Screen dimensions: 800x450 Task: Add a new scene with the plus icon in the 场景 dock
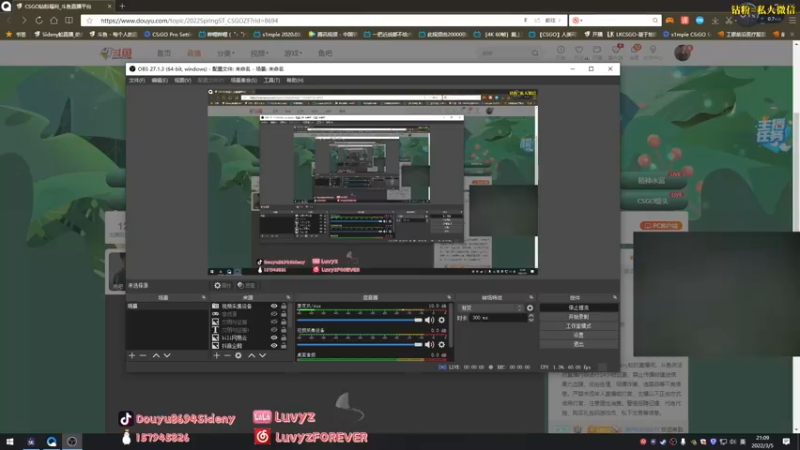132,355
